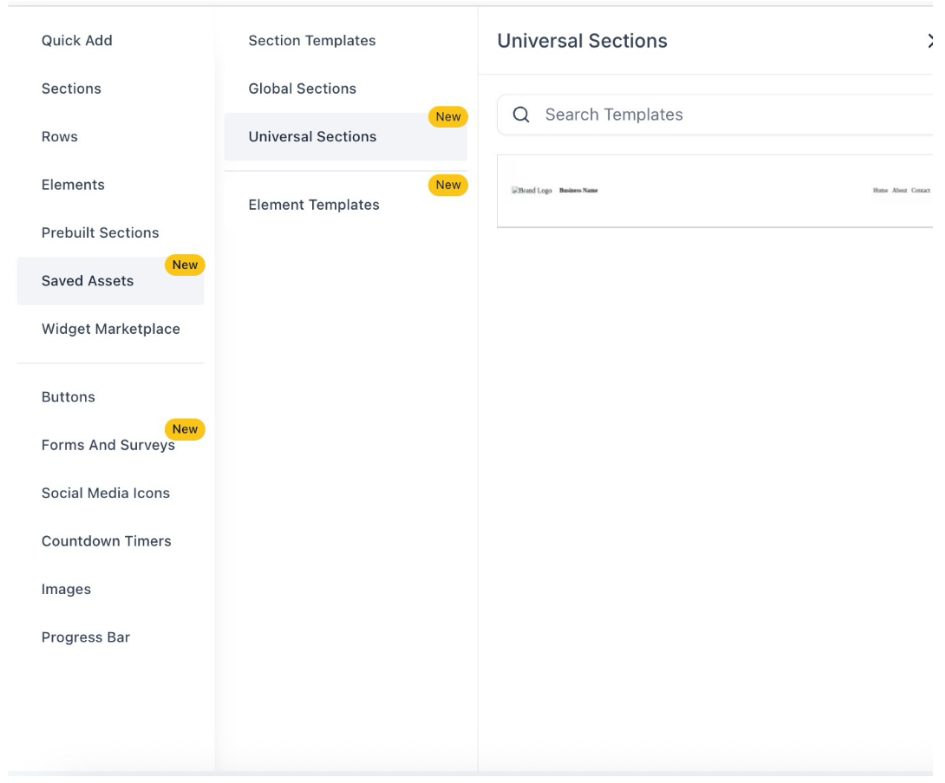Select the Saved Assets item

87,281
